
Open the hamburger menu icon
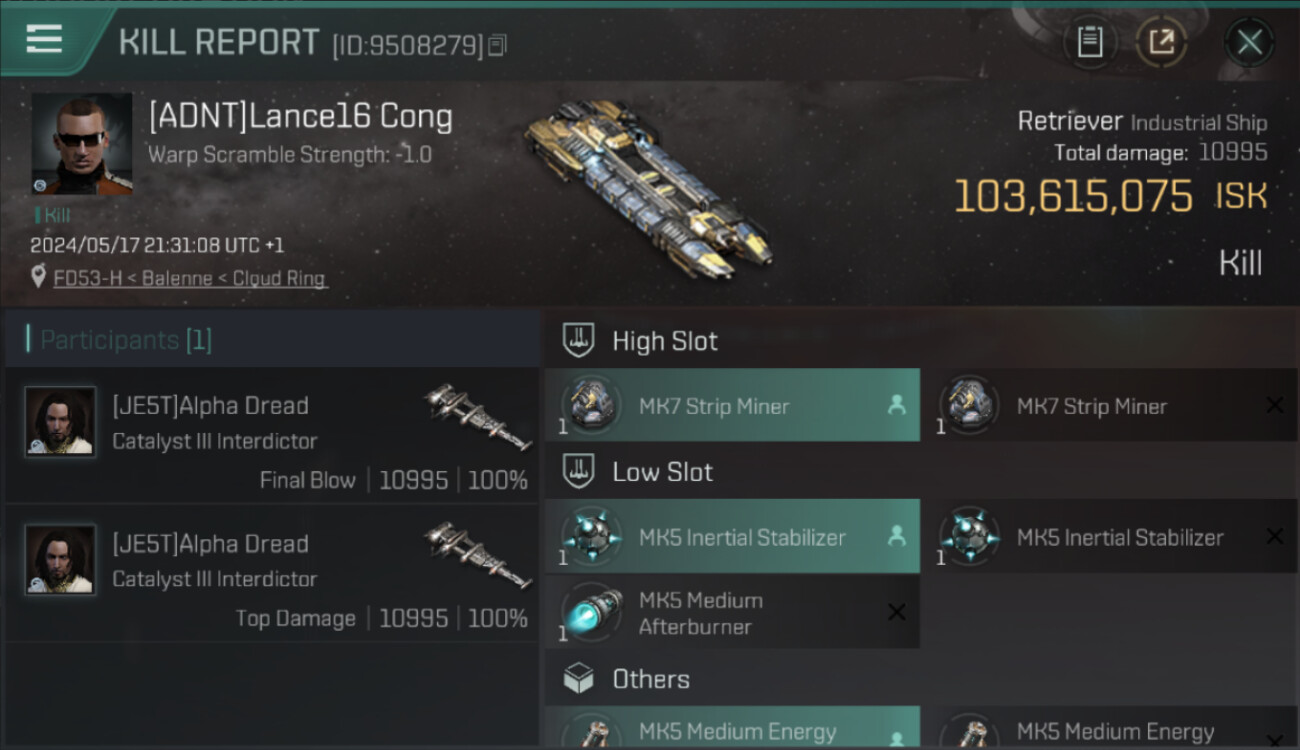[44, 40]
